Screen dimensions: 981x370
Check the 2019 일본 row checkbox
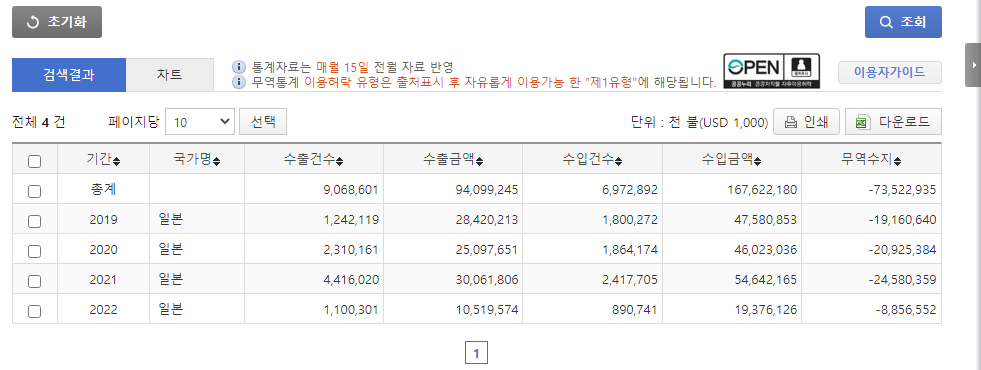(x=34, y=221)
